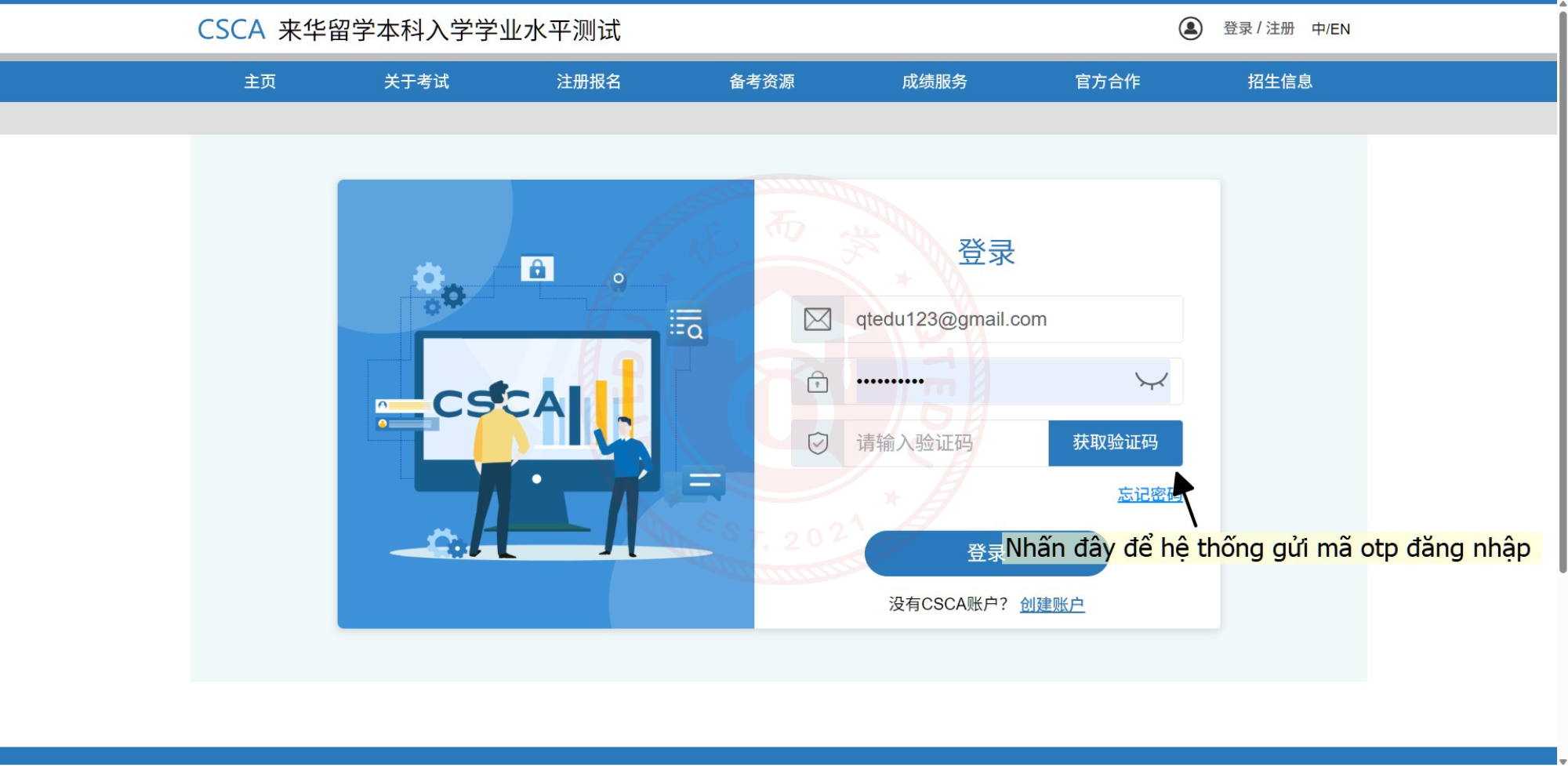Click the user profile avatar icon
Viewport: 1568px width, 767px height.
coord(1190,29)
